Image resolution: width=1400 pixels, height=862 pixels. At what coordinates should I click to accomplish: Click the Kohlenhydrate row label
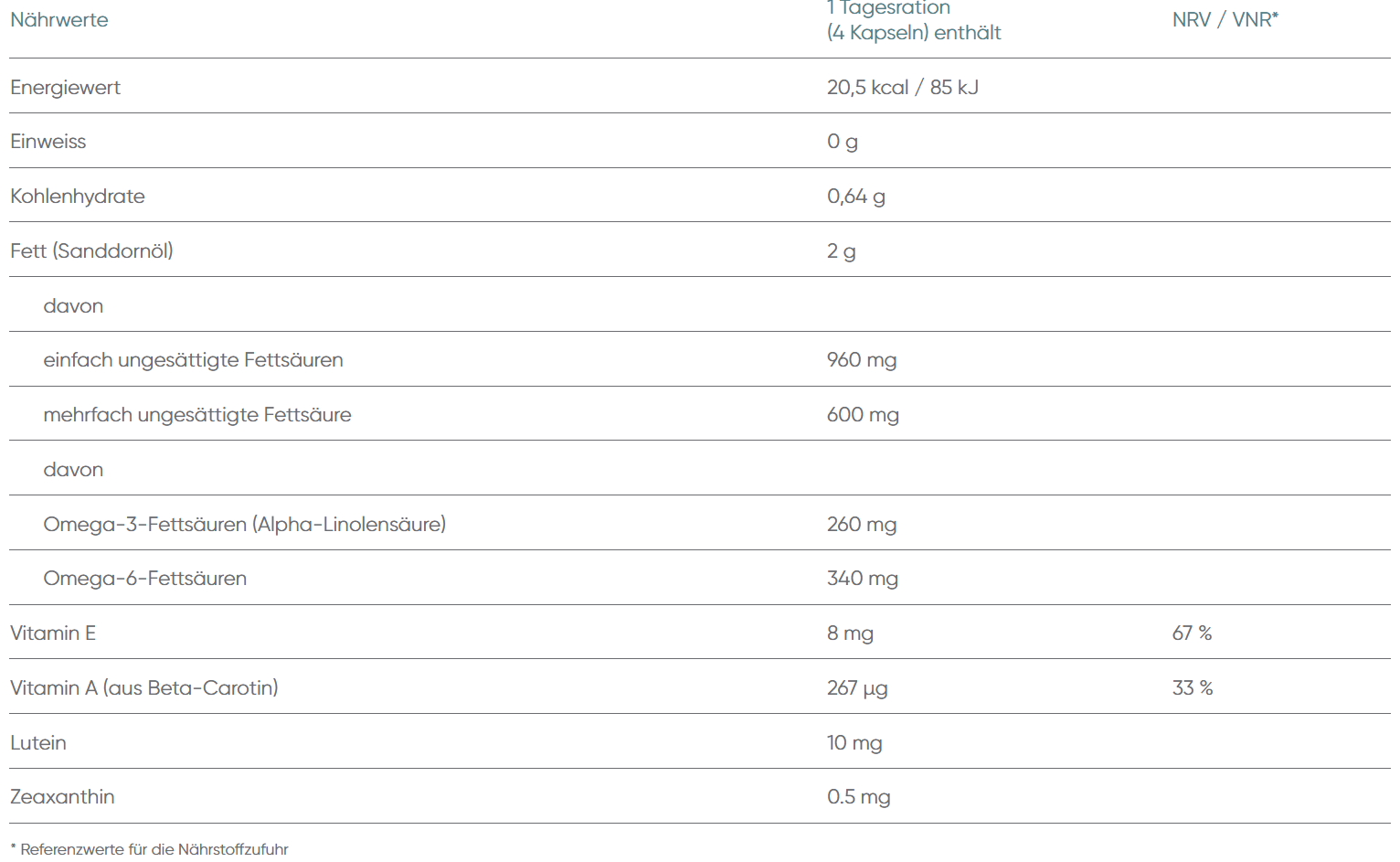click(78, 197)
